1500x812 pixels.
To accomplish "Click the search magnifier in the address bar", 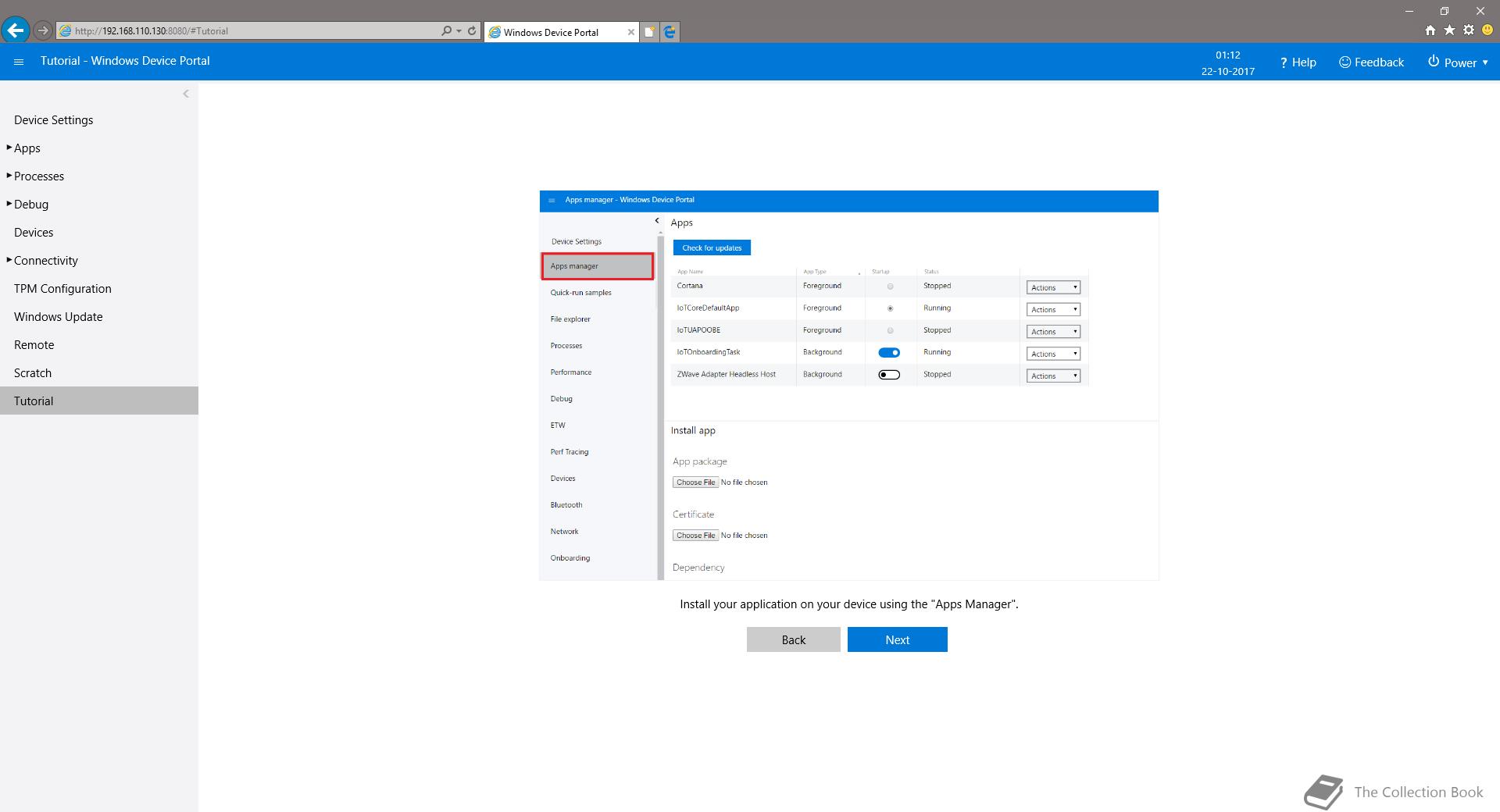I will (446, 31).
